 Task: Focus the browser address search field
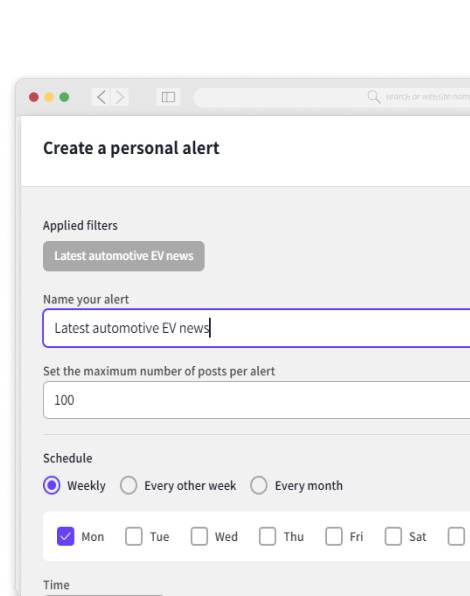coord(332,97)
